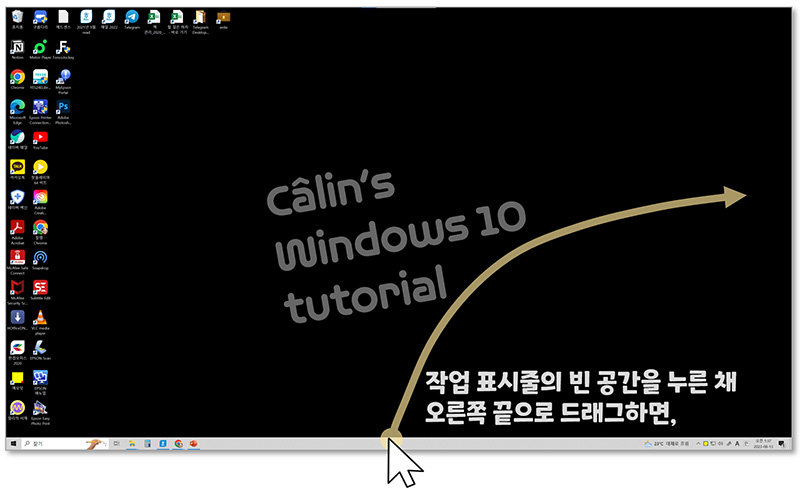Image resolution: width=800 pixels, height=497 pixels.
Task: Open the Subtitle Edit shortcut
Action: (40, 290)
